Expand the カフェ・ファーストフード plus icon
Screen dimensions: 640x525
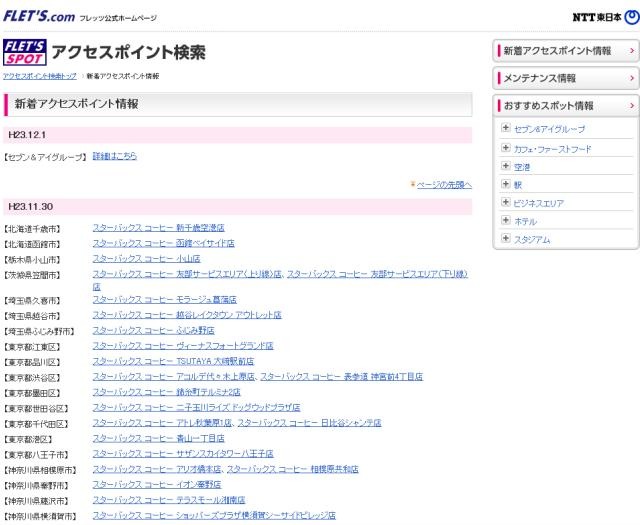[x=506, y=147]
